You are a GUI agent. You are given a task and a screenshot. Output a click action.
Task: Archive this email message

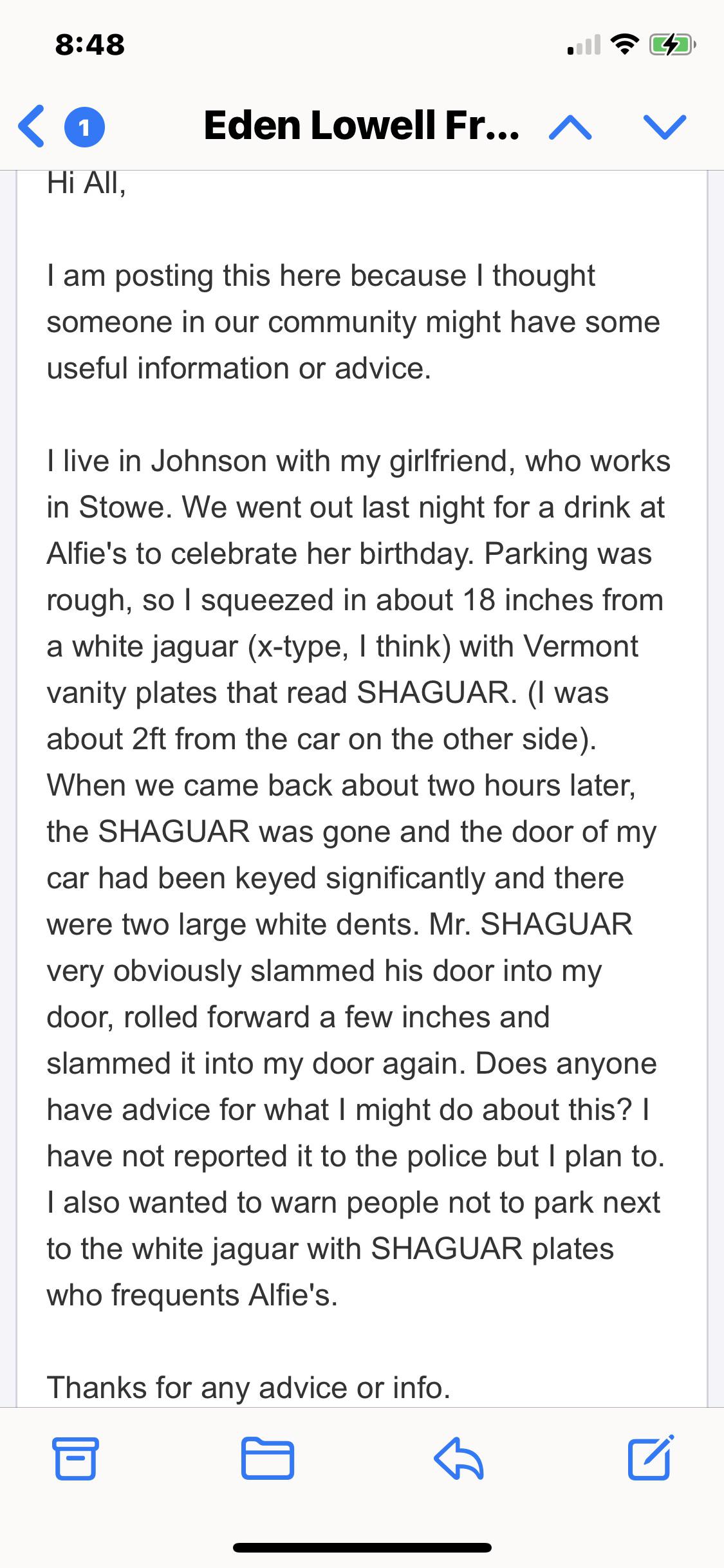click(75, 1457)
